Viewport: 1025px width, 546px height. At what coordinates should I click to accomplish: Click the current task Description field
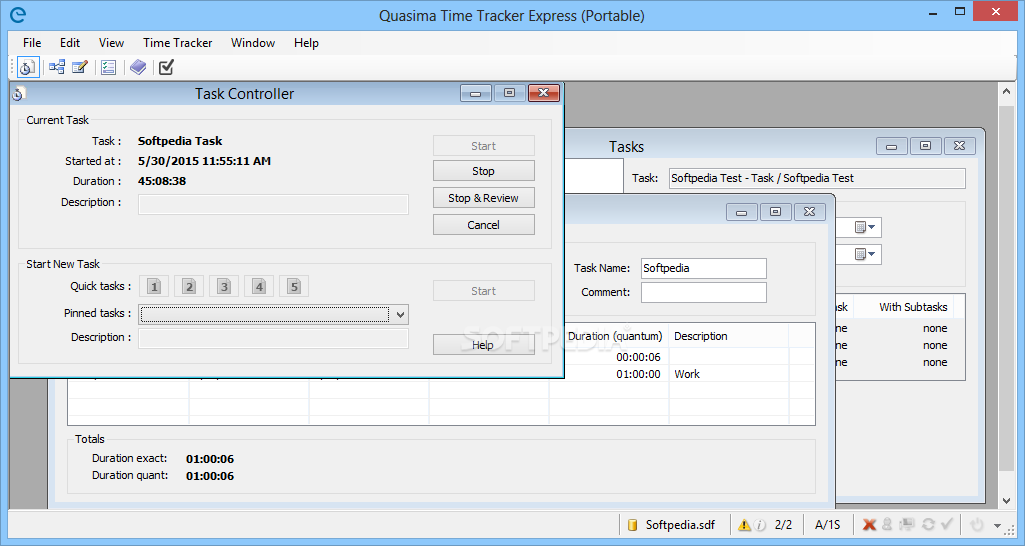point(273,204)
